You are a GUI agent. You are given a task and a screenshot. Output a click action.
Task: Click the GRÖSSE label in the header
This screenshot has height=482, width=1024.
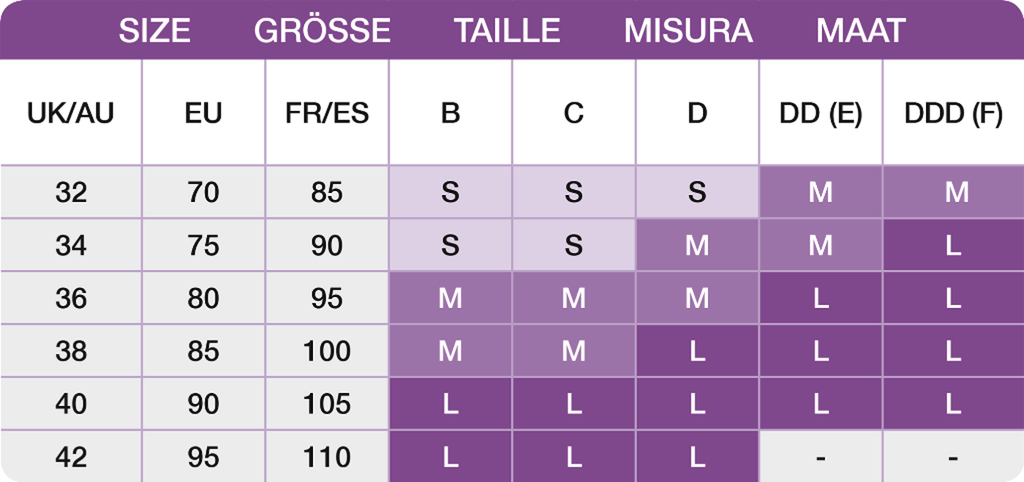coord(322,31)
